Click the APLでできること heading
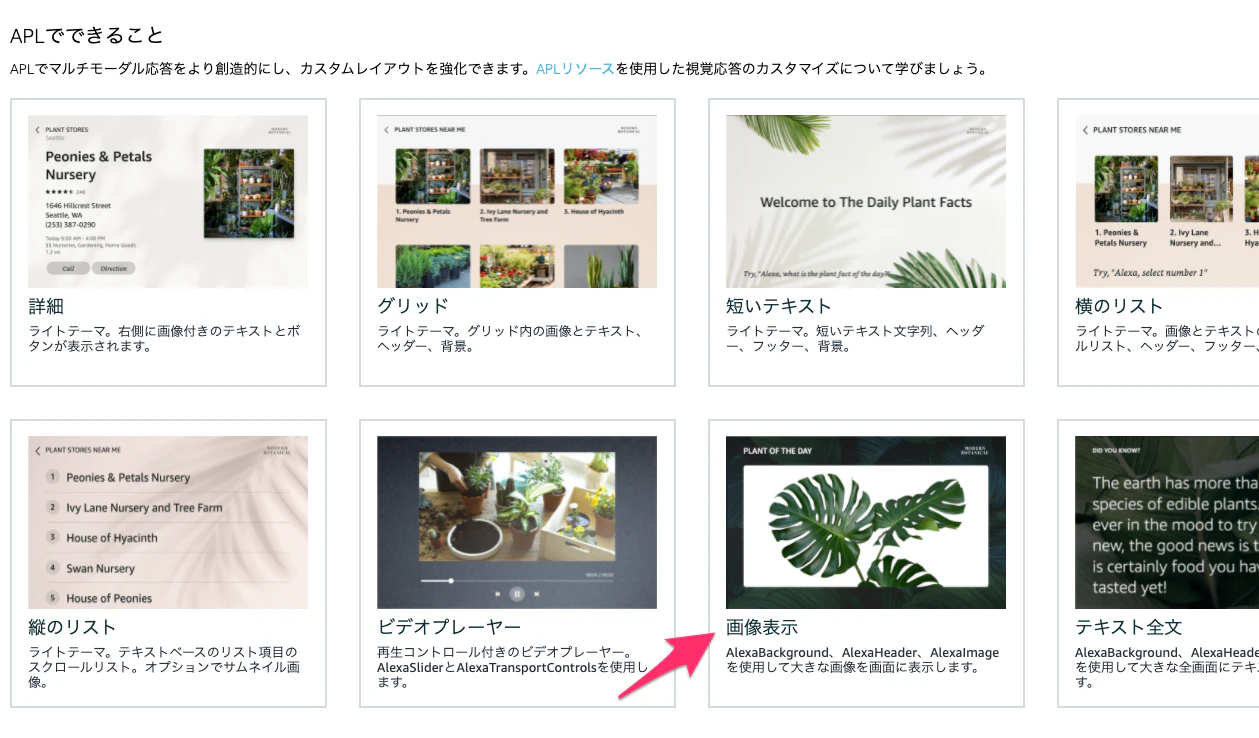The image size is (1259, 738). tap(87, 35)
